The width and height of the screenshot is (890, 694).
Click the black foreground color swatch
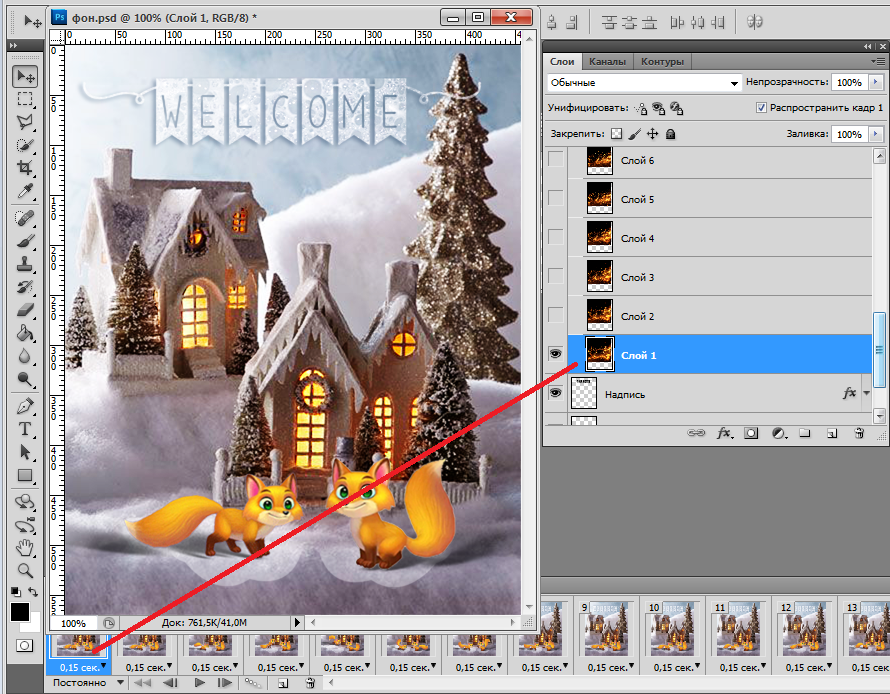pyautogui.click(x=19, y=612)
